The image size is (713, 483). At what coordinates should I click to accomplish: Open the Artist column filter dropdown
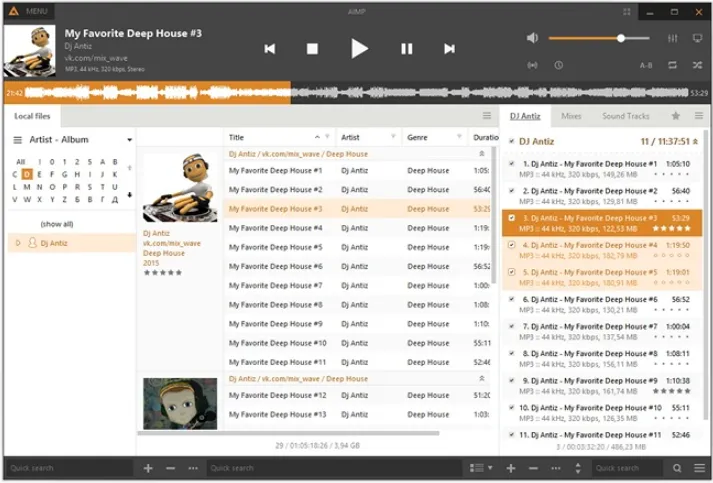click(x=393, y=137)
